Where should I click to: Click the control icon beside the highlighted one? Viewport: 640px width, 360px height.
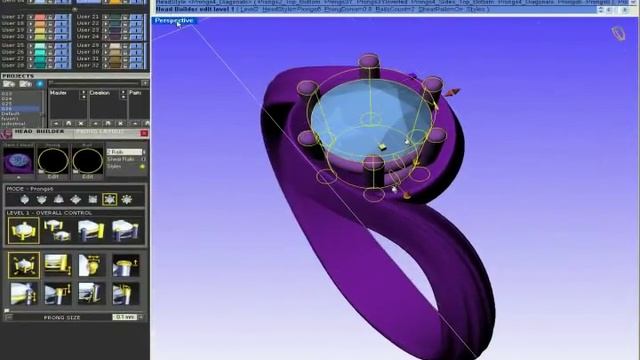coord(58,265)
